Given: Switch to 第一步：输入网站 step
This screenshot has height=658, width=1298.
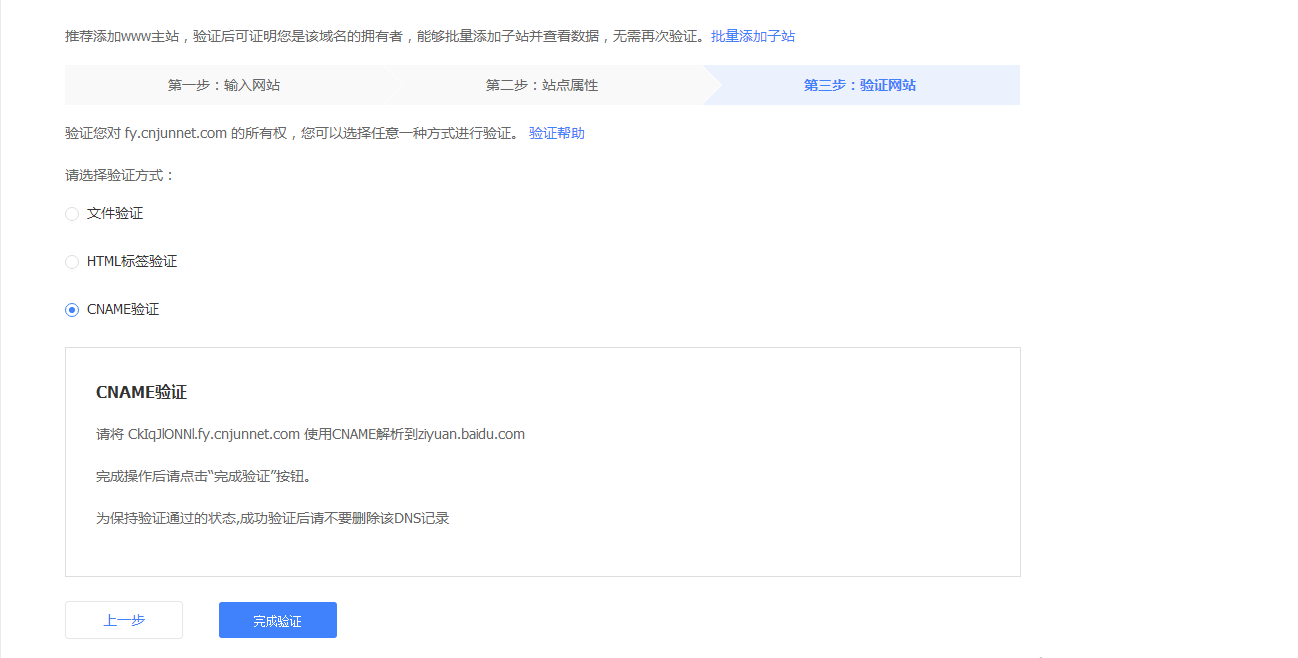Looking at the screenshot, I should 224,85.
